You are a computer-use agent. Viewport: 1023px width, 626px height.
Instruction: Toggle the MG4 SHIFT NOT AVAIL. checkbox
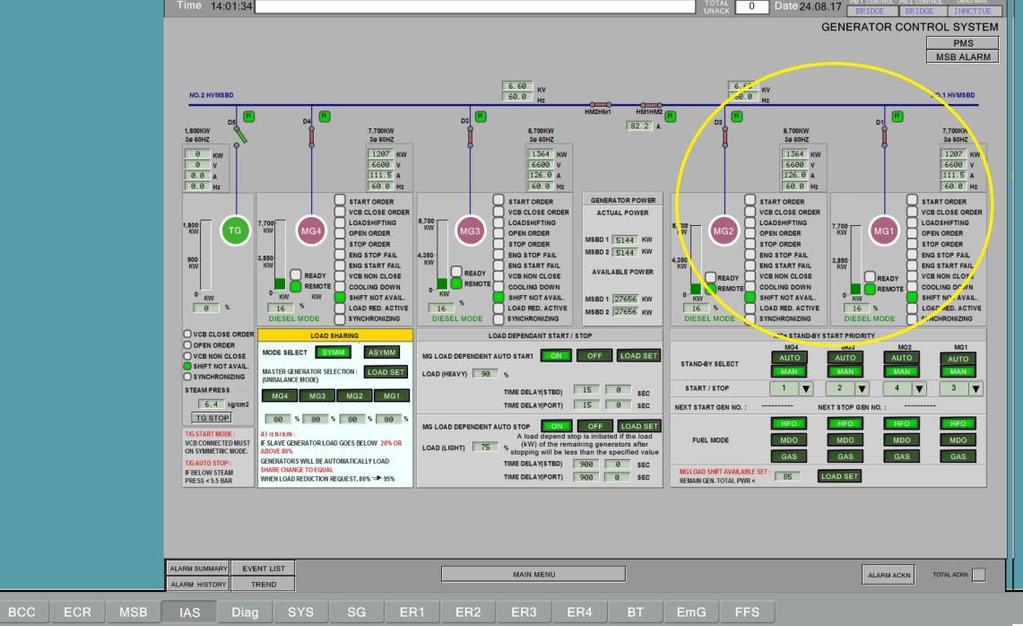(340, 297)
